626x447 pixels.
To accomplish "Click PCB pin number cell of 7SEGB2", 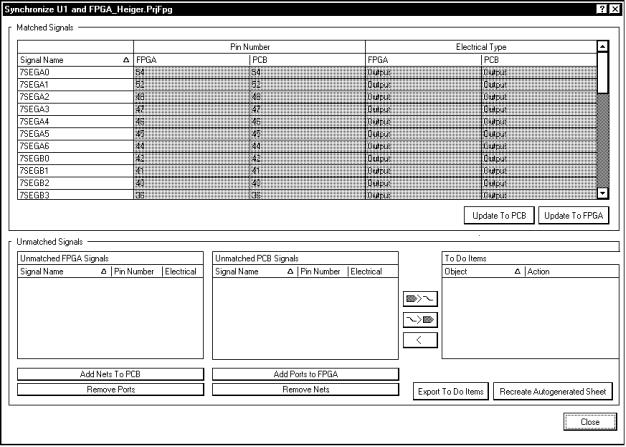I will point(307,183).
